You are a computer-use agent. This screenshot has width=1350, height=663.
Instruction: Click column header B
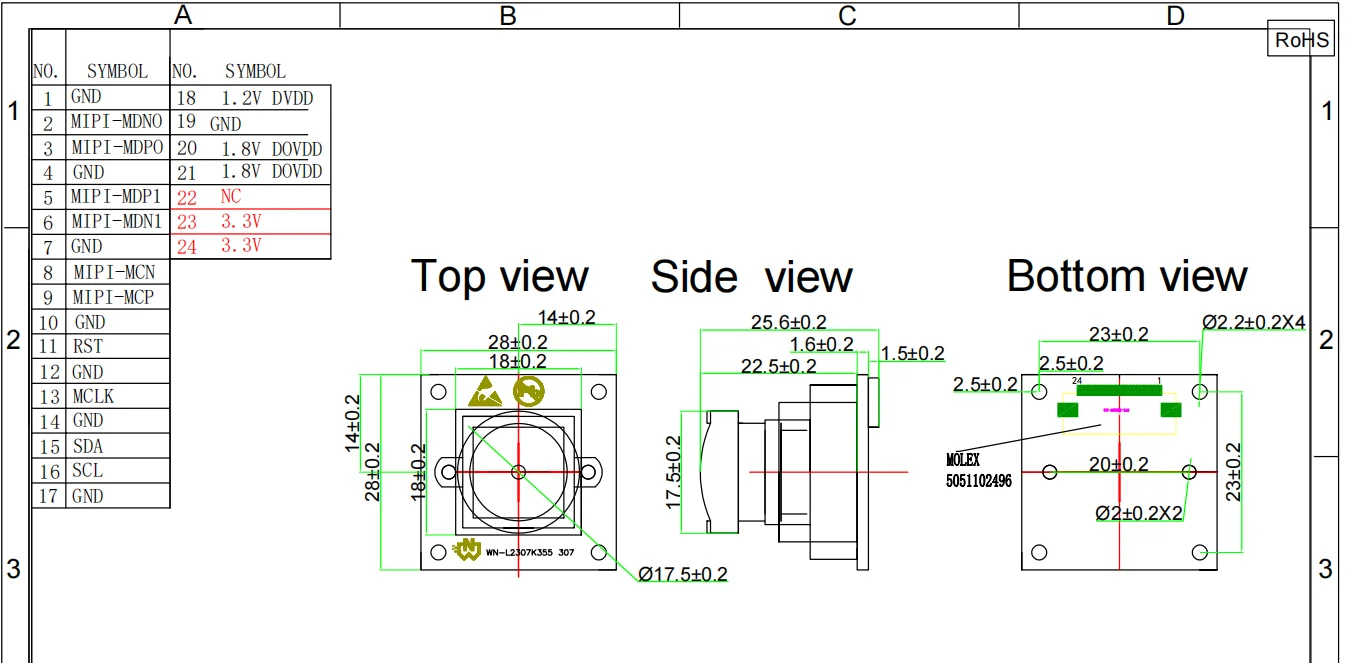508,15
